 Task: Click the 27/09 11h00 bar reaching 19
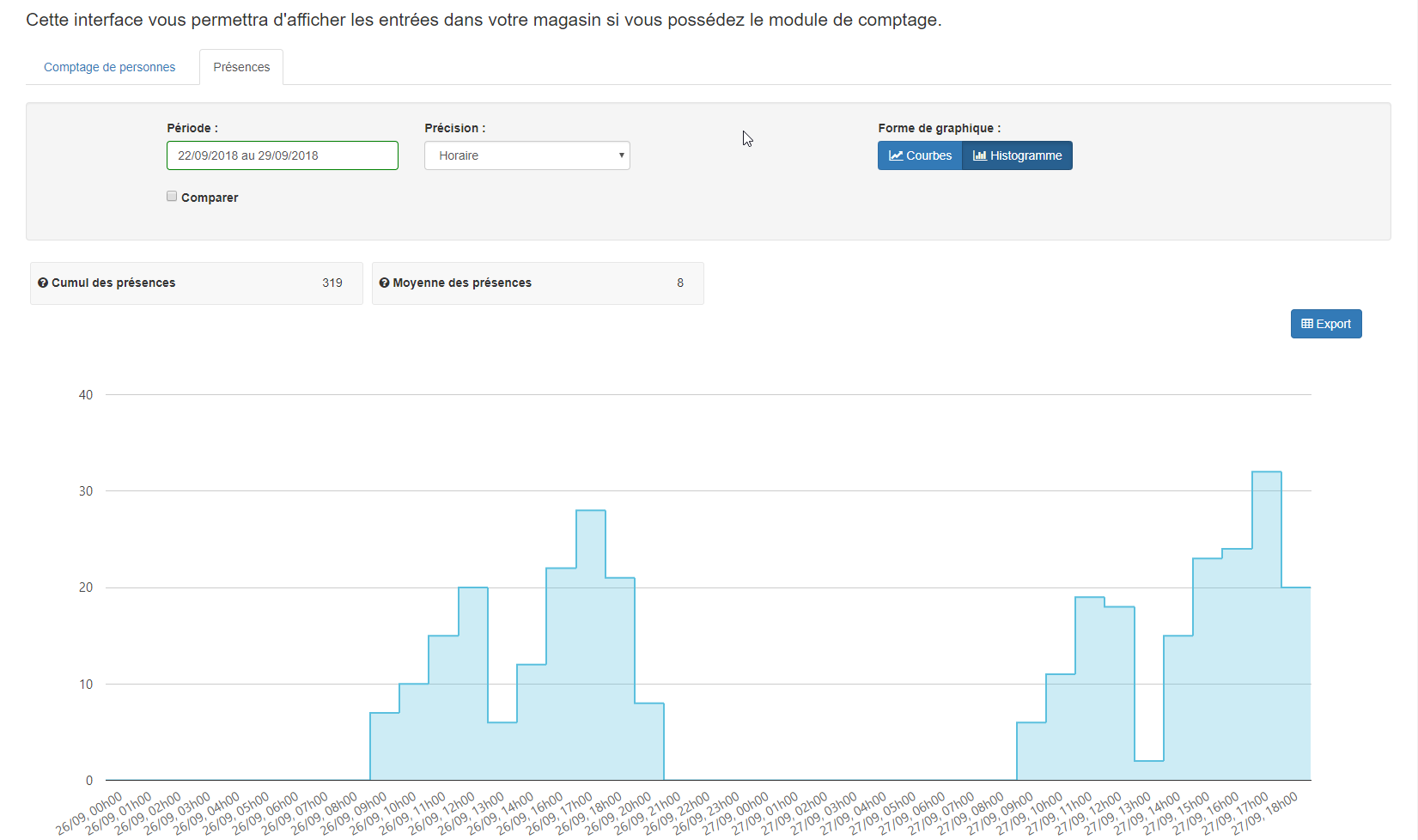point(1090,689)
